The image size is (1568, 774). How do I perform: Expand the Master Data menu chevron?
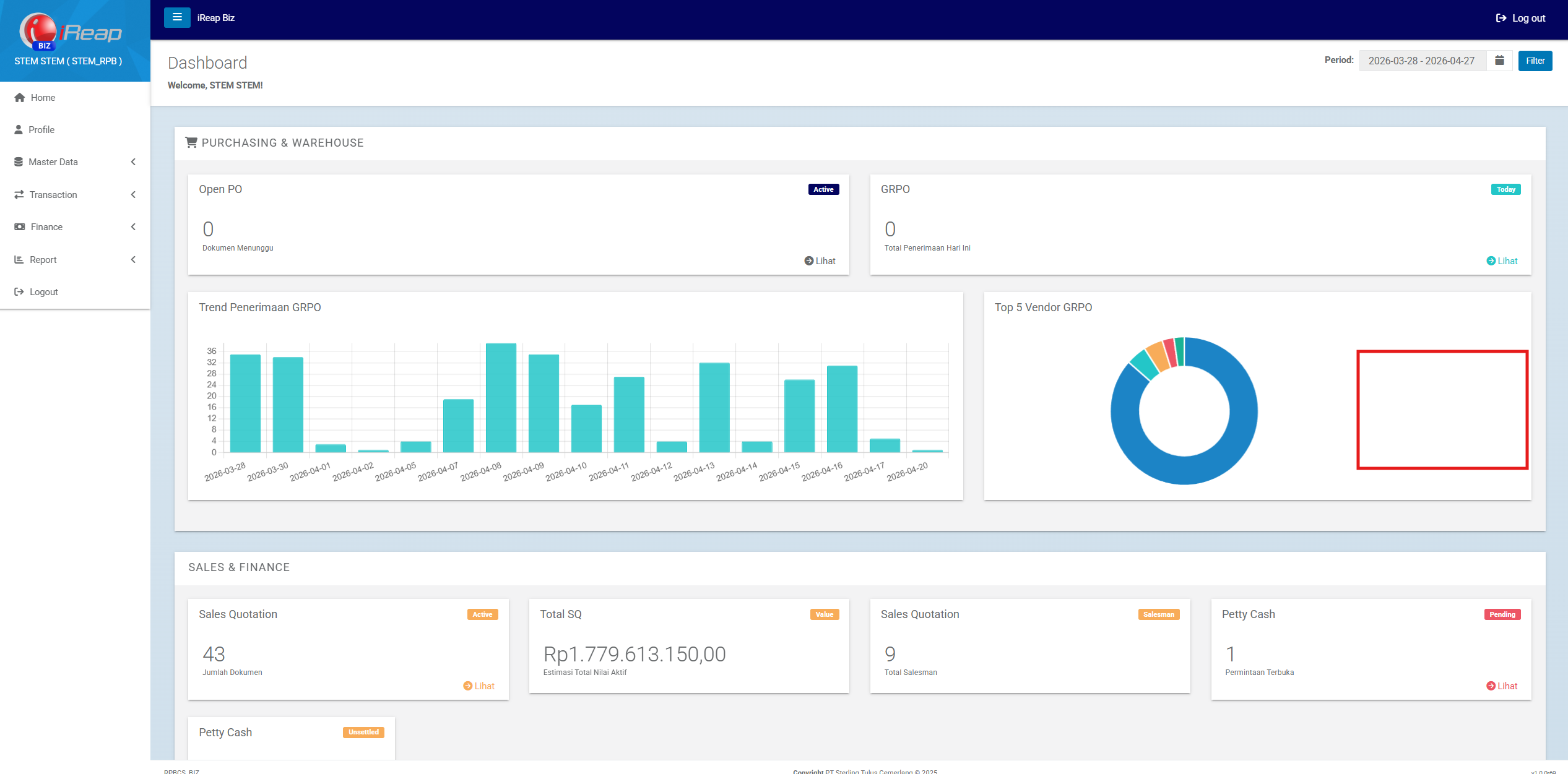pyautogui.click(x=134, y=161)
